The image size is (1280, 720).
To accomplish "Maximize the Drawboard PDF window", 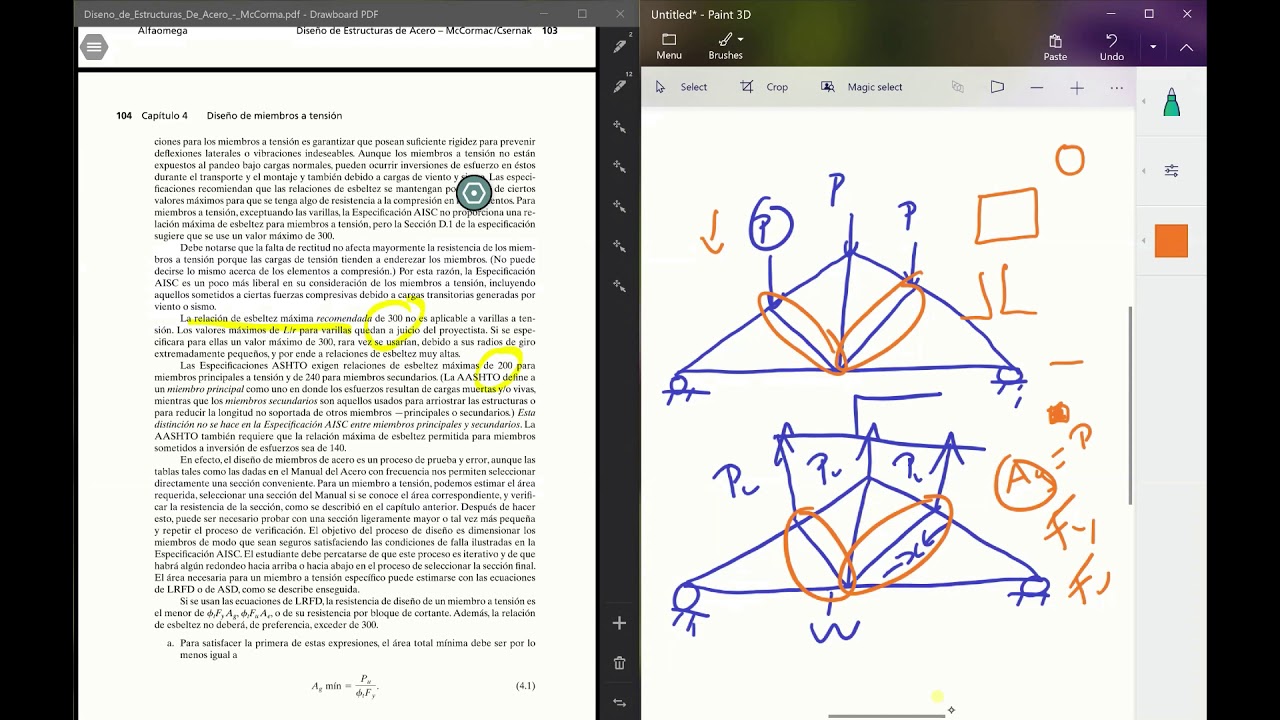I will tap(582, 14).
